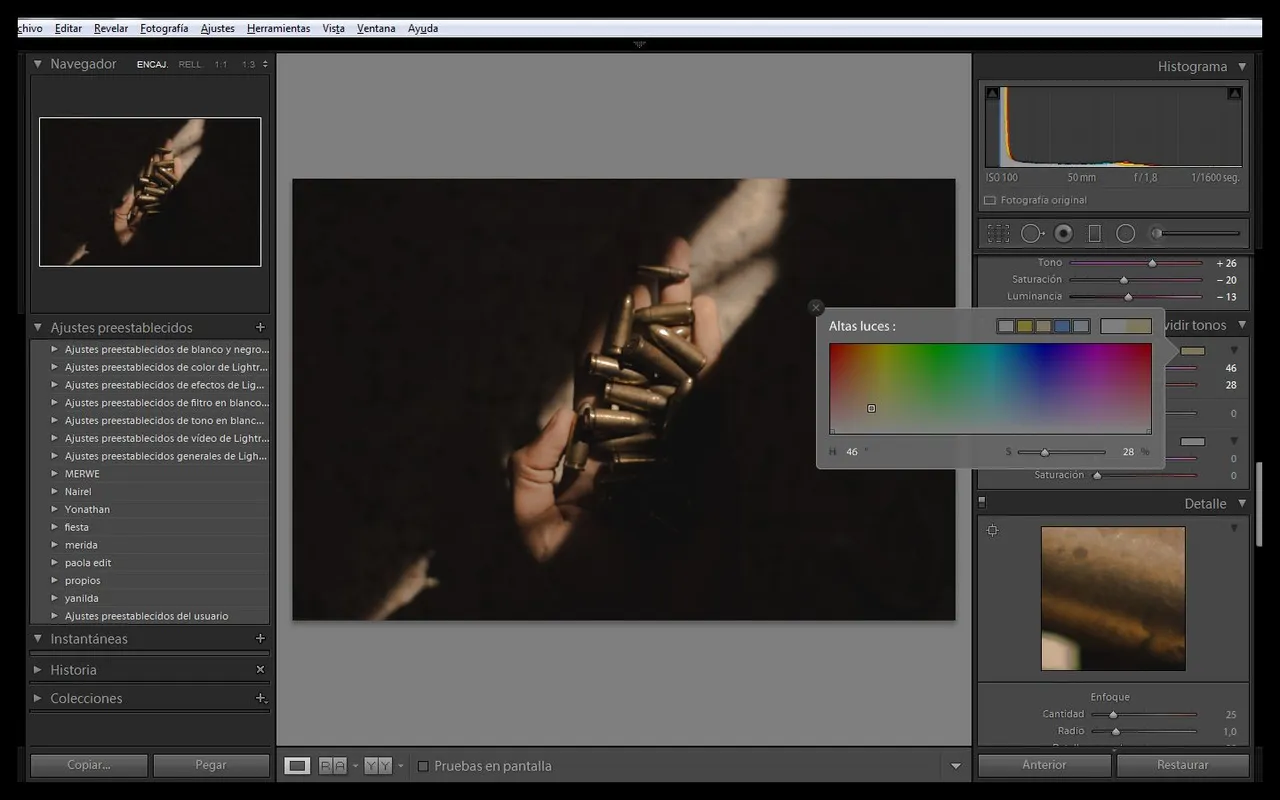Adjust the S saturation slider in color picker
1280x800 pixels.
click(x=1045, y=452)
